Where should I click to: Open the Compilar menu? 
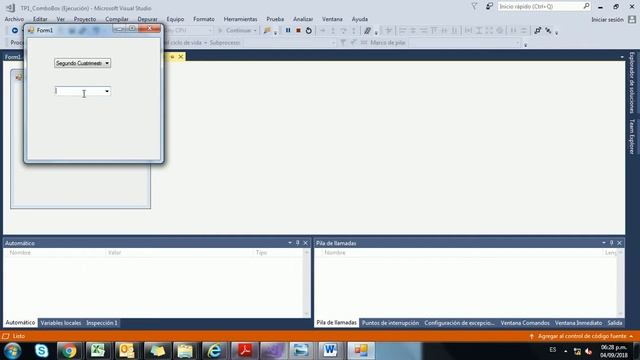pyautogui.click(x=117, y=19)
